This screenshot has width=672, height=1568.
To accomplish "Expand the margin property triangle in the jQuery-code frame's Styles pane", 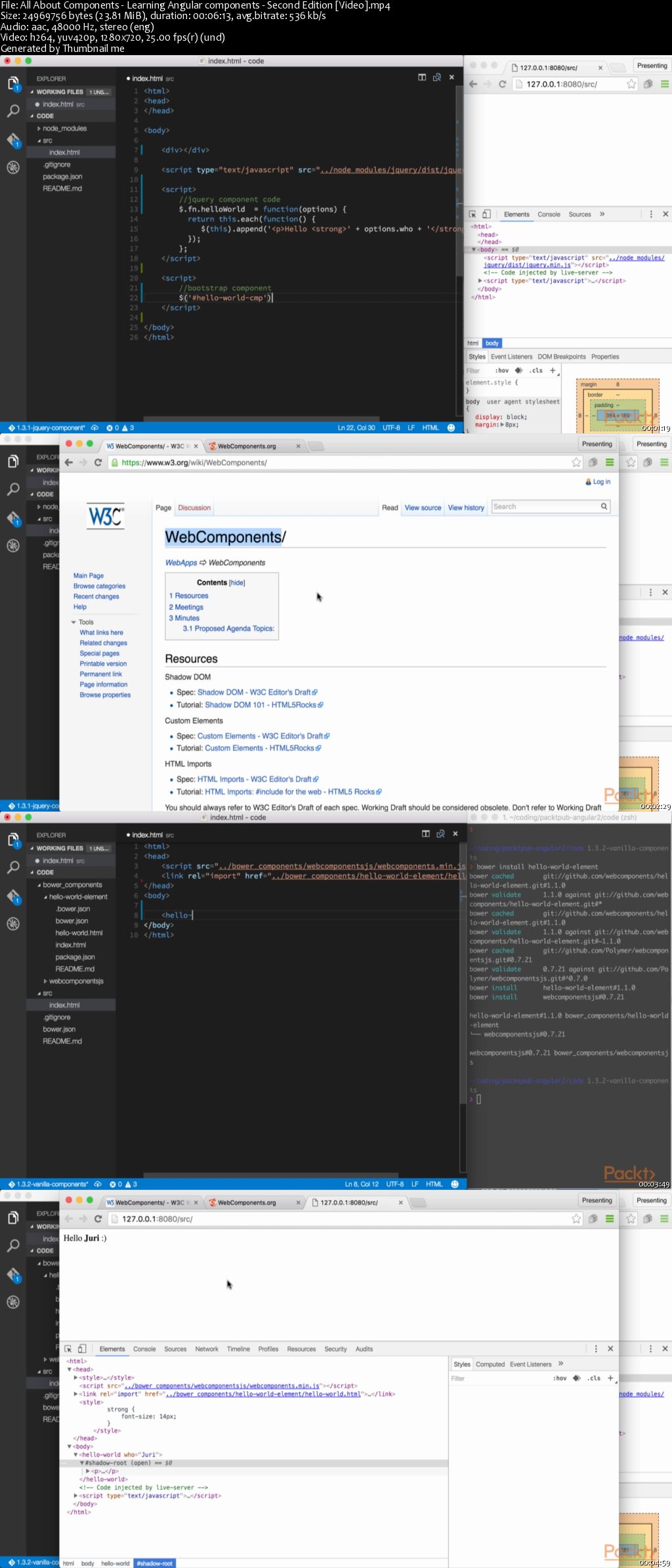I will pyautogui.click(x=502, y=425).
